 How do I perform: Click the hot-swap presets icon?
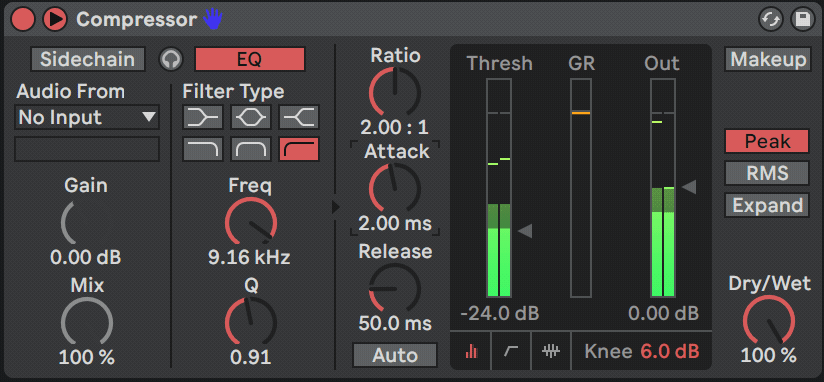click(x=771, y=20)
